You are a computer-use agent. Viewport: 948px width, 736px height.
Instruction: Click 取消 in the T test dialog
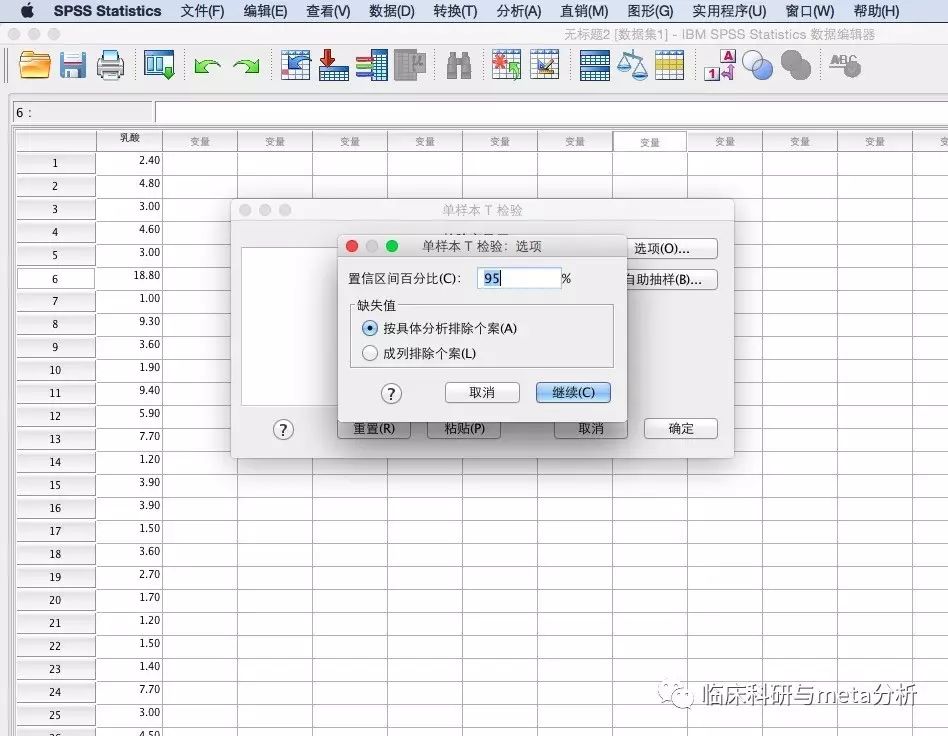coord(591,429)
